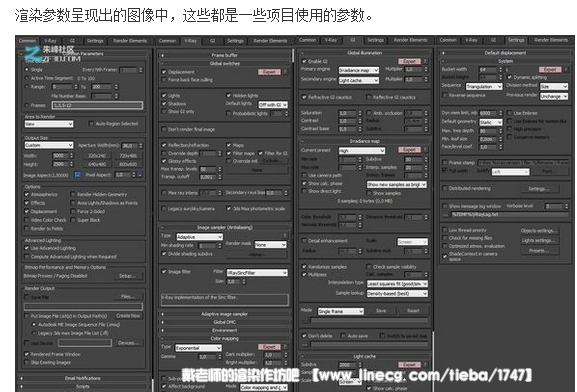Click the Bucket width spinner arrows
Screen dimensions: 577x392
500,69
